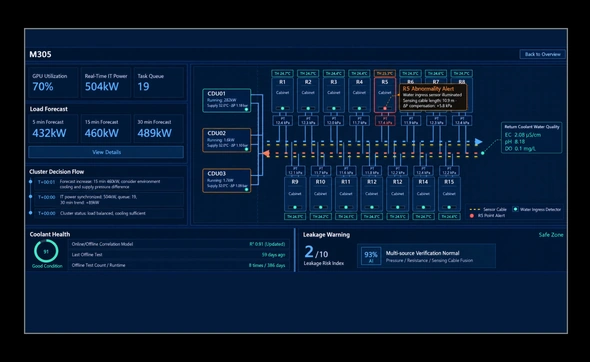This screenshot has width=590, height=362.
Task: Click R1 cabinet water ingress detector dot
Action: (282, 108)
